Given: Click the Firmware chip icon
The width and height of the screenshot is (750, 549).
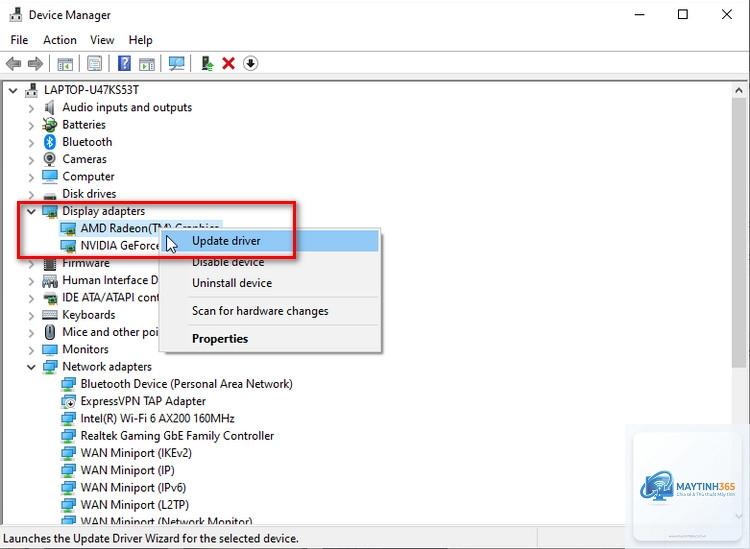Looking at the screenshot, I should (50, 264).
